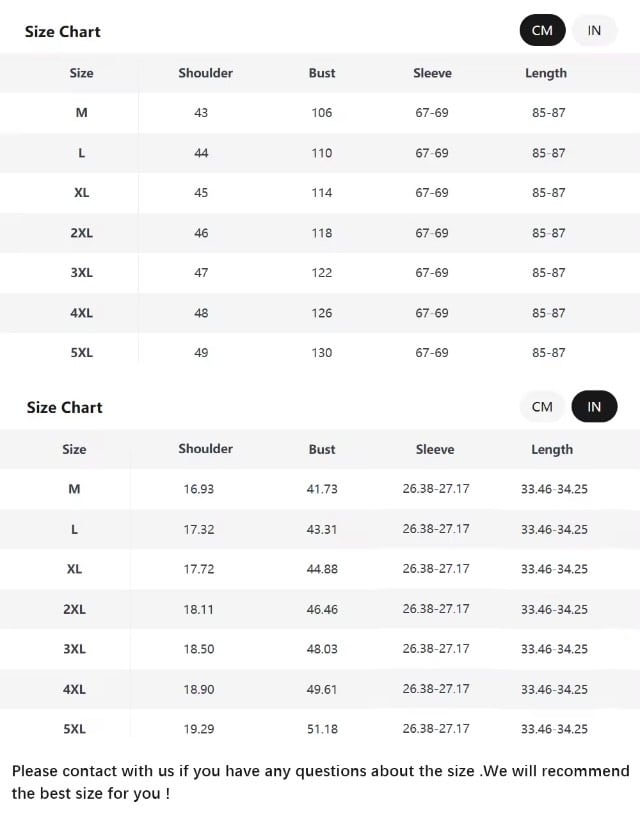640x826 pixels.
Task: Select the bust value 106 for size M
Action: [x=321, y=113]
